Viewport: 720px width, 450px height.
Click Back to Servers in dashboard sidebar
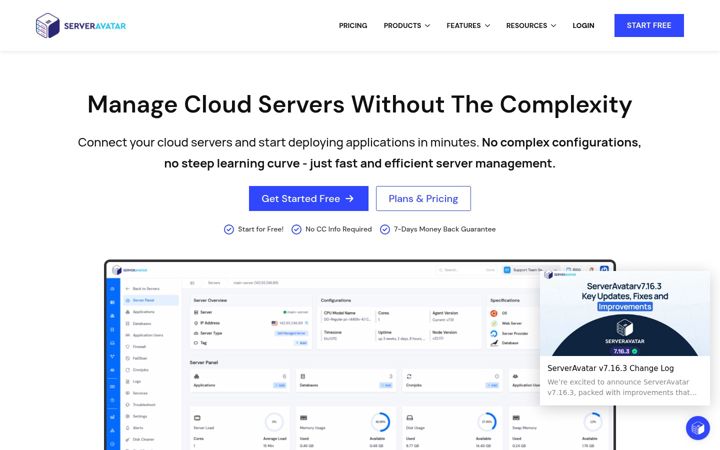[x=142, y=289]
